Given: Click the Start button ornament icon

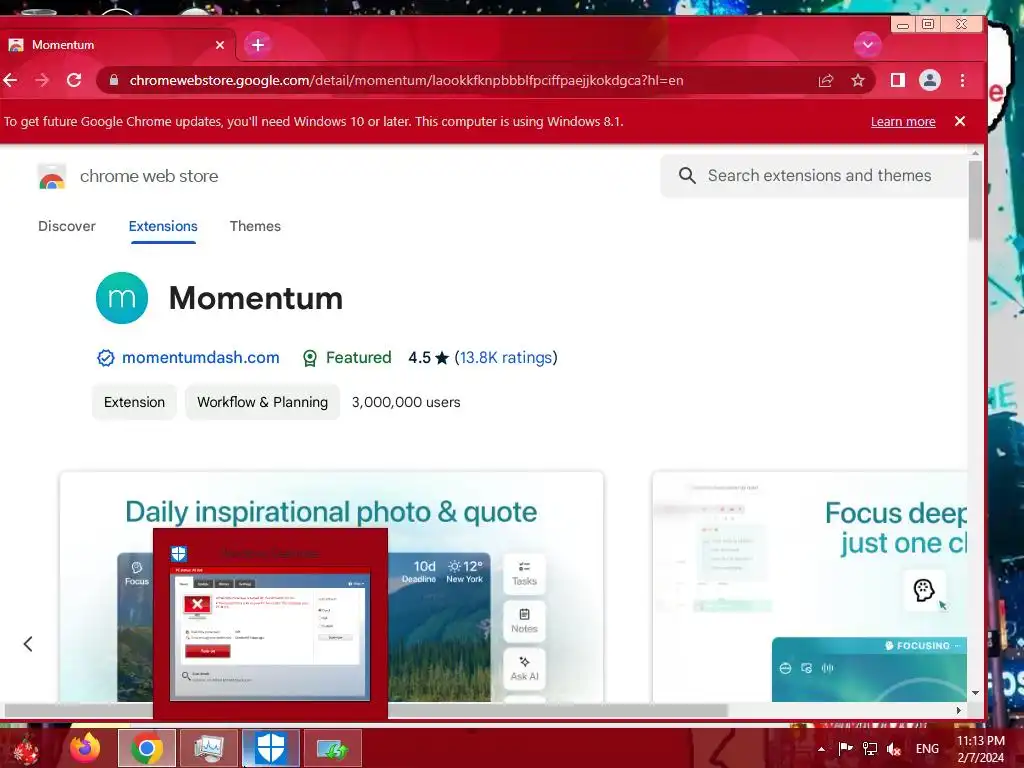Looking at the screenshot, I should [x=25, y=748].
